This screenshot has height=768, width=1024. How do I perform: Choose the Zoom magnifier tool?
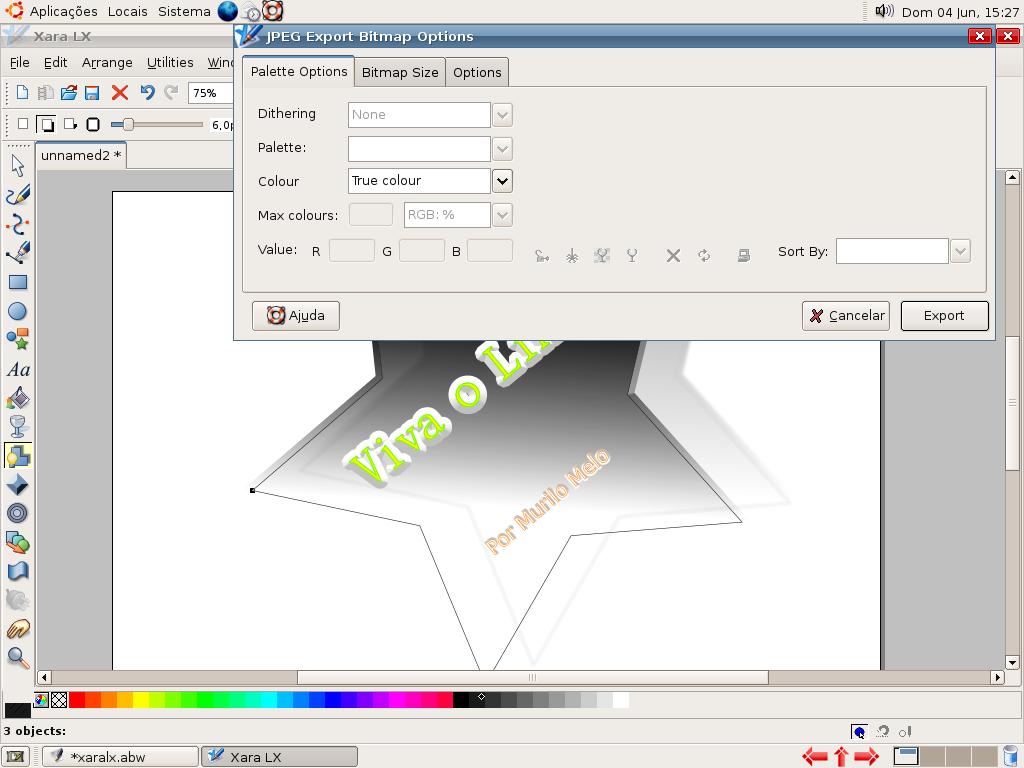tap(18, 657)
